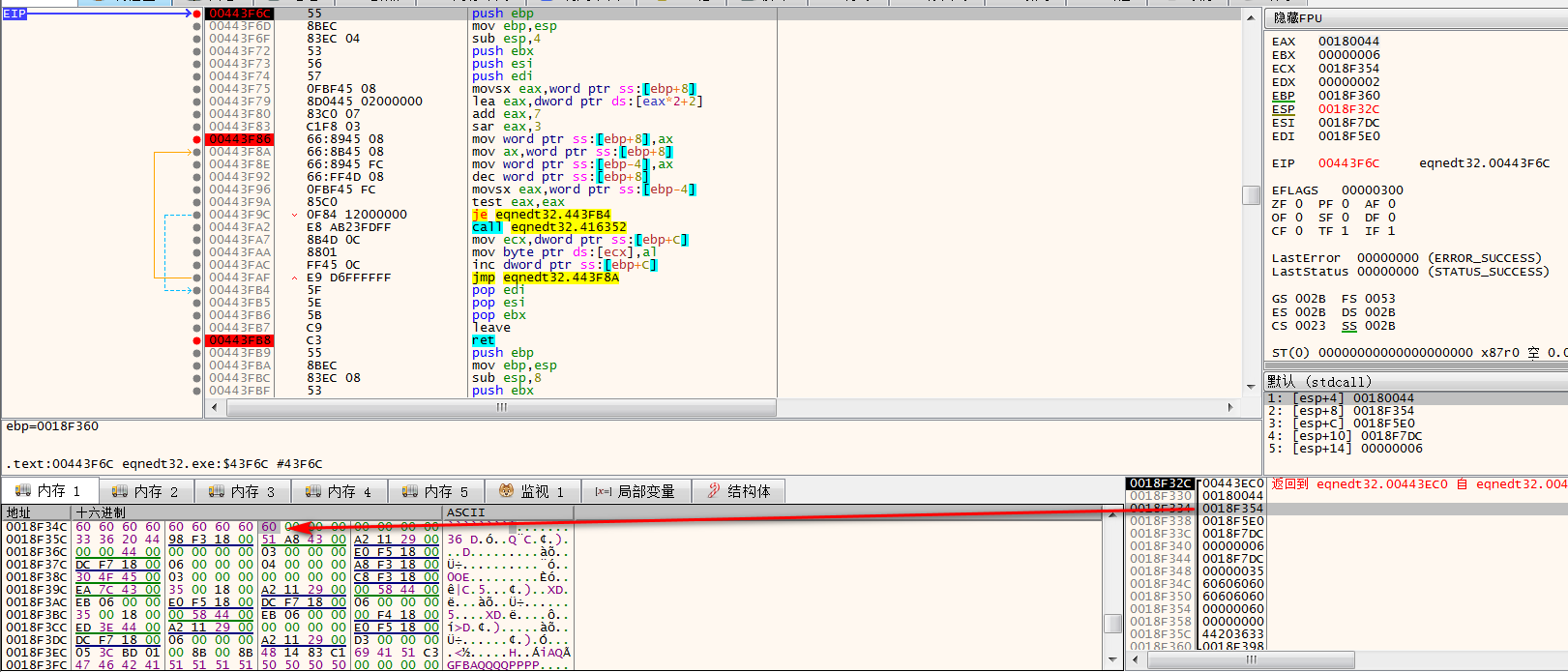This screenshot has width=1568, height=672.
Task: Toggle breakpoint dot at address 00443F9C
Action: click(197, 215)
